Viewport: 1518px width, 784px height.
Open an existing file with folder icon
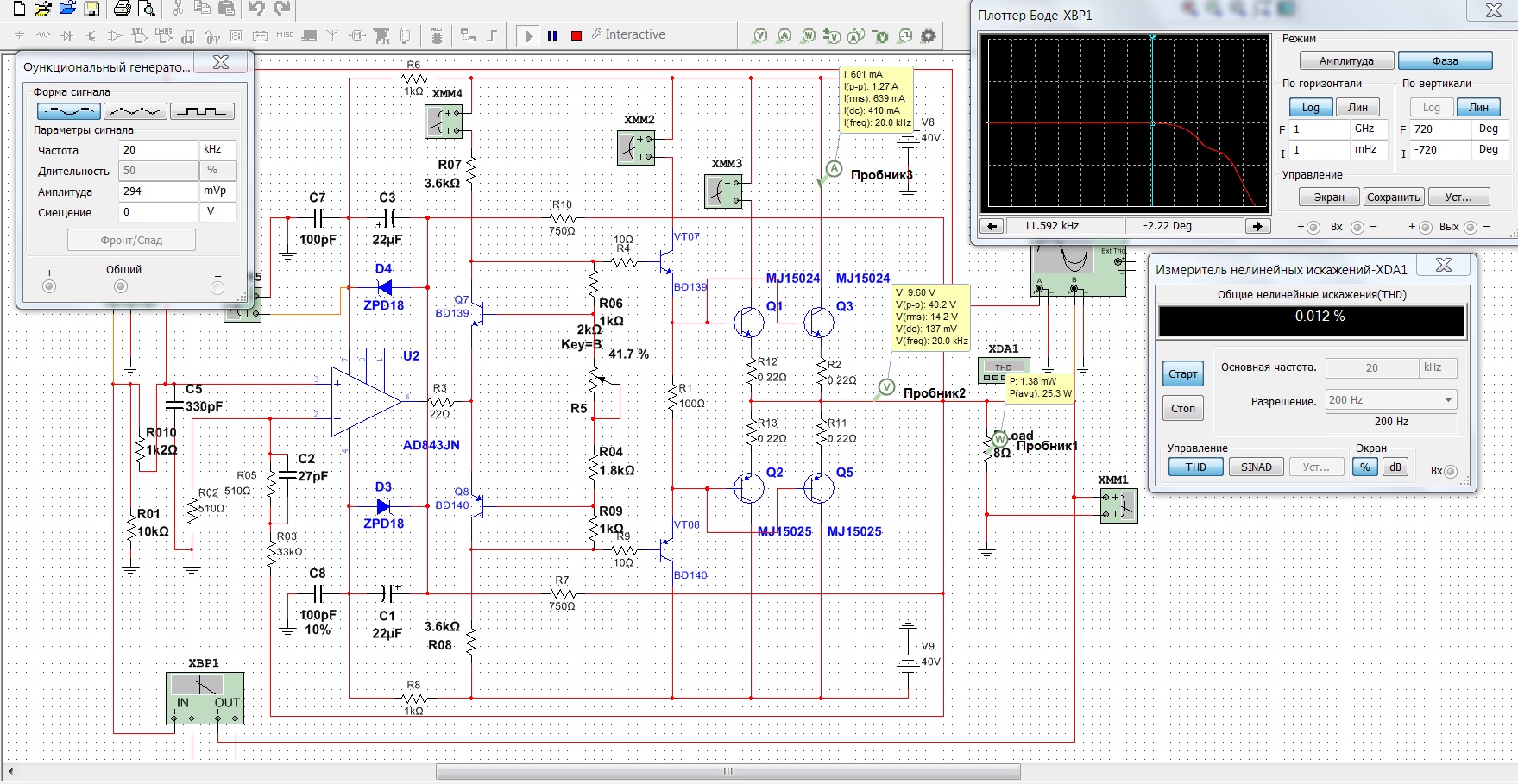(42, 9)
